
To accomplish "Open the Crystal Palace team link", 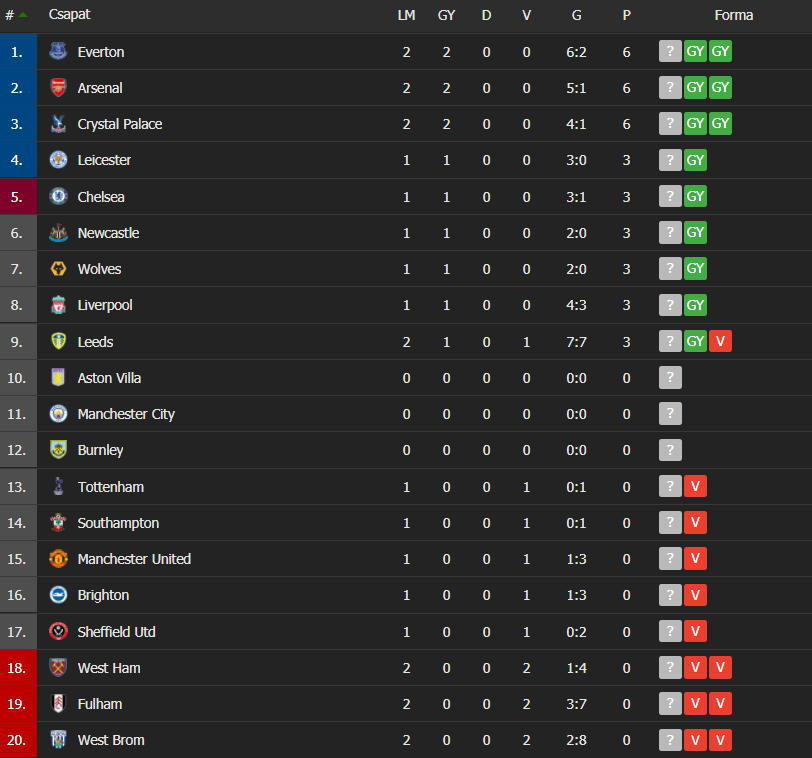I will point(119,124).
